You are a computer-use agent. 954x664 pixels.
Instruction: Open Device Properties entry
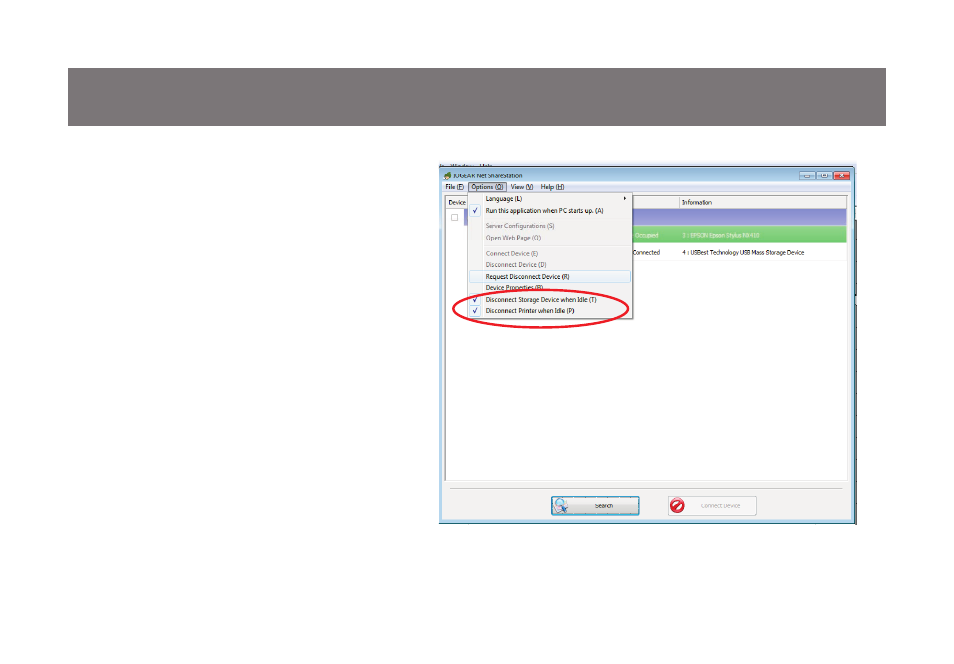pyautogui.click(x=550, y=288)
